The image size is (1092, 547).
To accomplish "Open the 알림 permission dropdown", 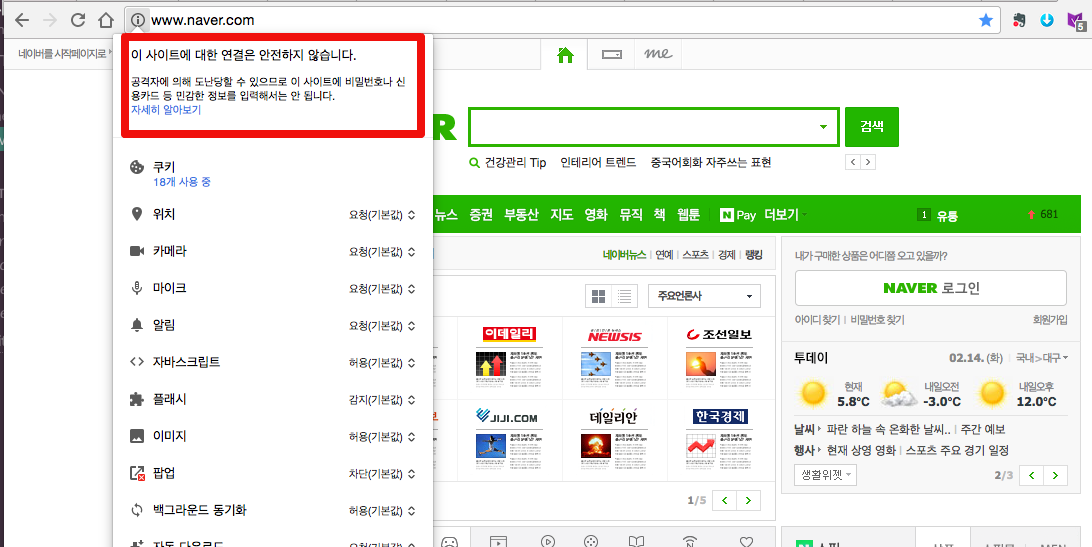I will click(382, 325).
